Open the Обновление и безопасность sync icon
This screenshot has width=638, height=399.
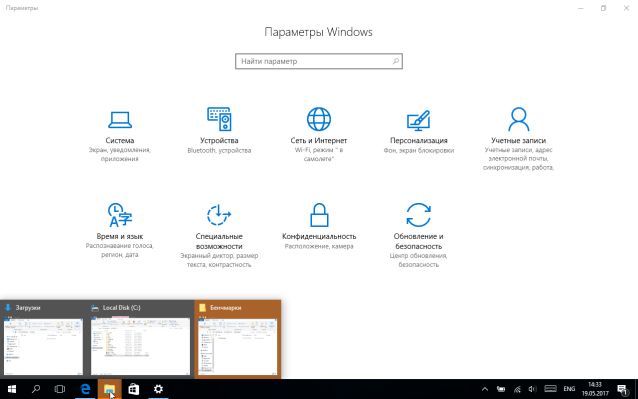[x=418, y=215]
